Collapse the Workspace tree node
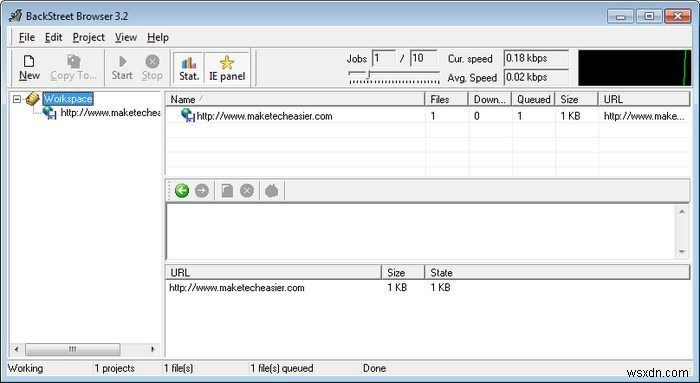This screenshot has width=700, height=383. (x=17, y=99)
